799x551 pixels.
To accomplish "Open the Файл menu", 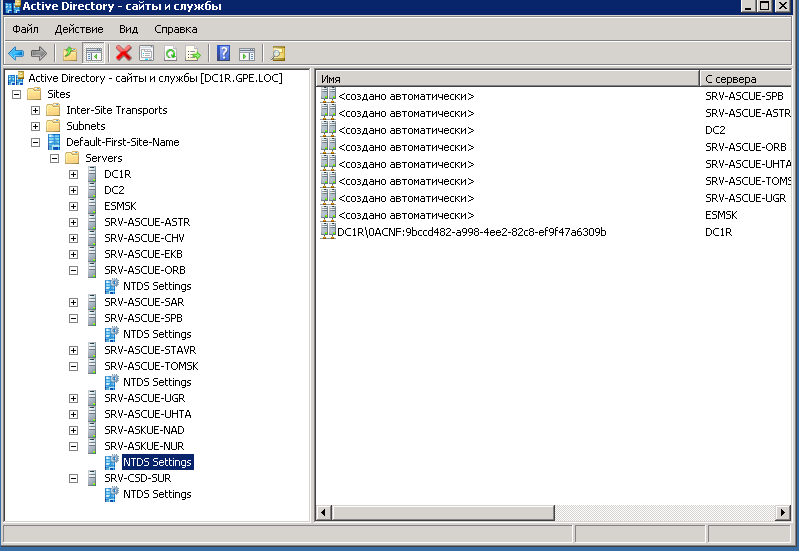I will coord(25,29).
